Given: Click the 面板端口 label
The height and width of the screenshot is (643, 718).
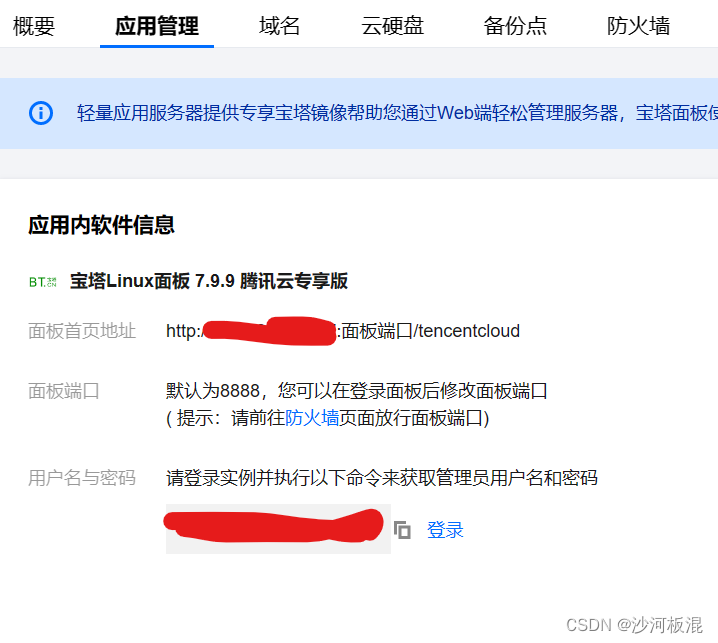Looking at the screenshot, I should click(64, 391).
